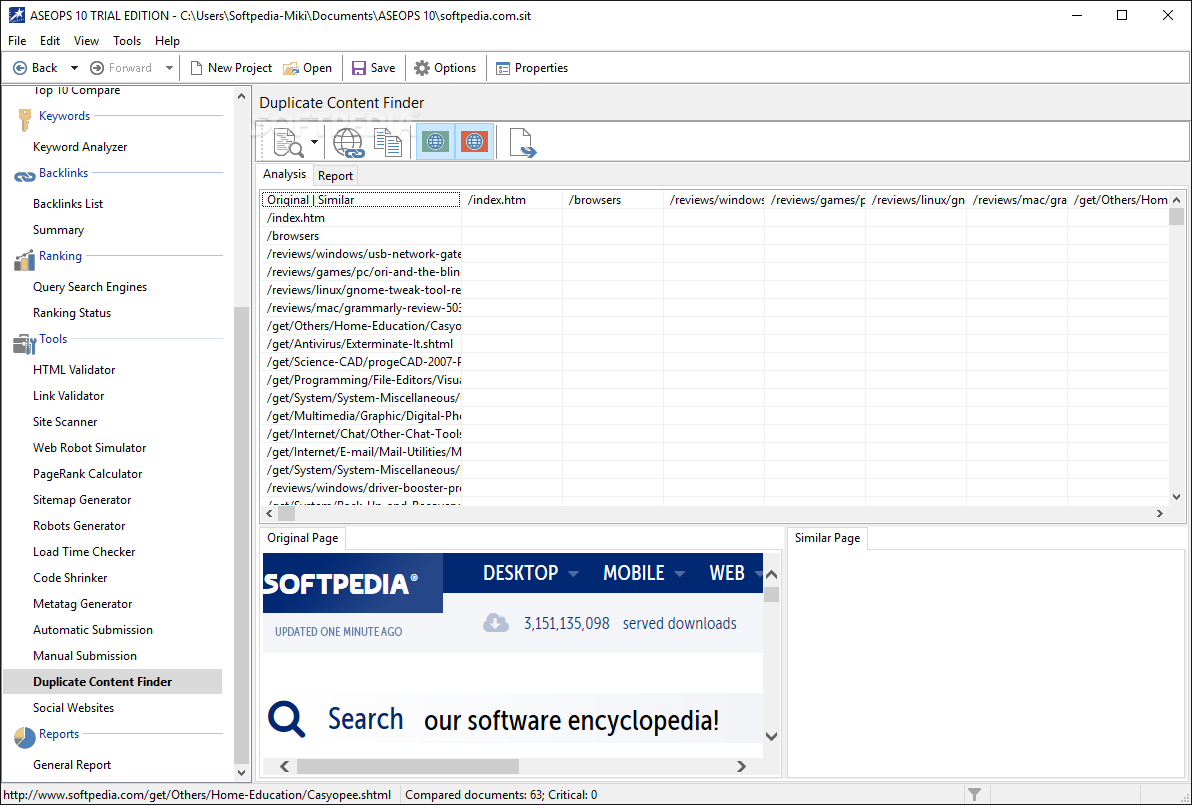Open Social Websites in sidebar
This screenshot has width=1192, height=805.
(73, 708)
